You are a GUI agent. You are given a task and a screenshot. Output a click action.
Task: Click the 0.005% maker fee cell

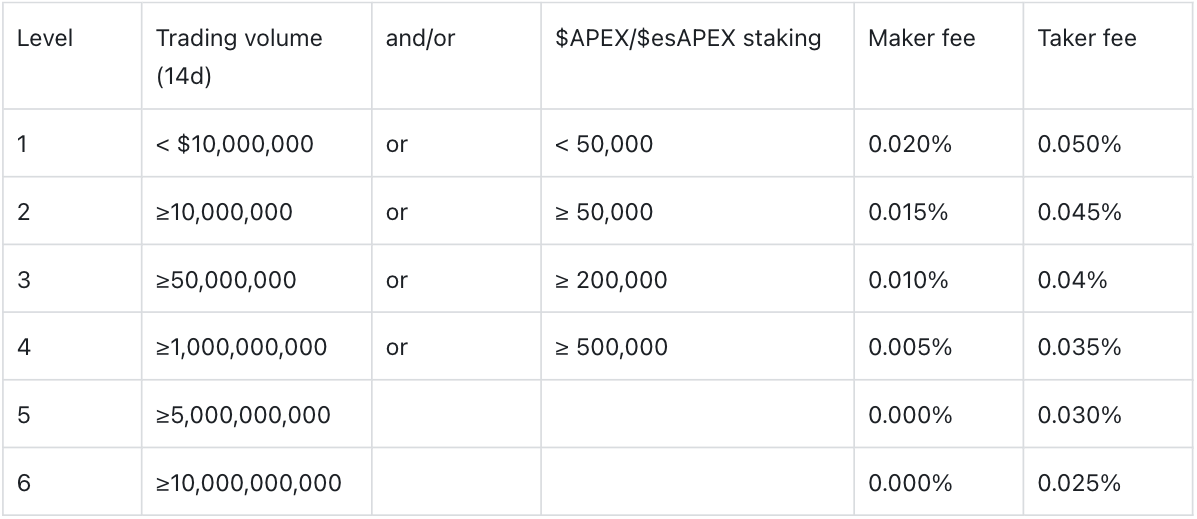(x=910, y=347)
